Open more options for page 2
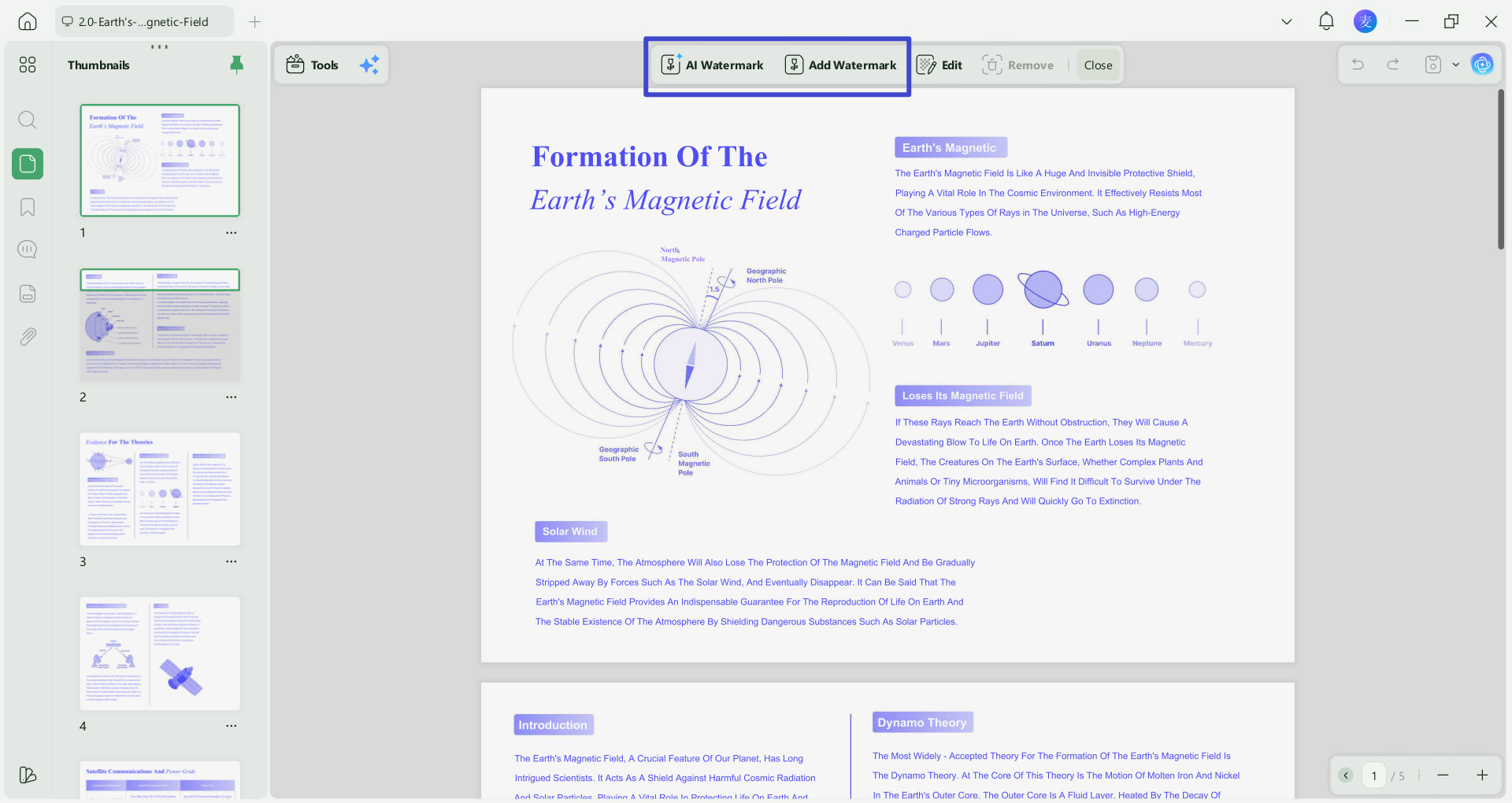The height and width of the screenshot is (803, 1512). click(x=232, y=398)
